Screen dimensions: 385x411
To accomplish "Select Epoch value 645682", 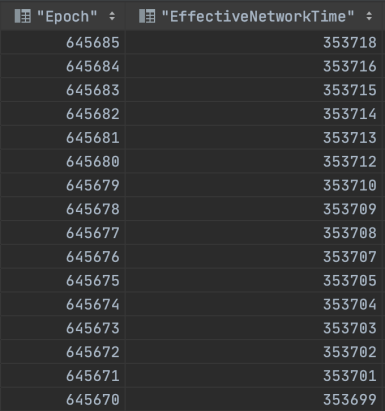I will 63,114.
